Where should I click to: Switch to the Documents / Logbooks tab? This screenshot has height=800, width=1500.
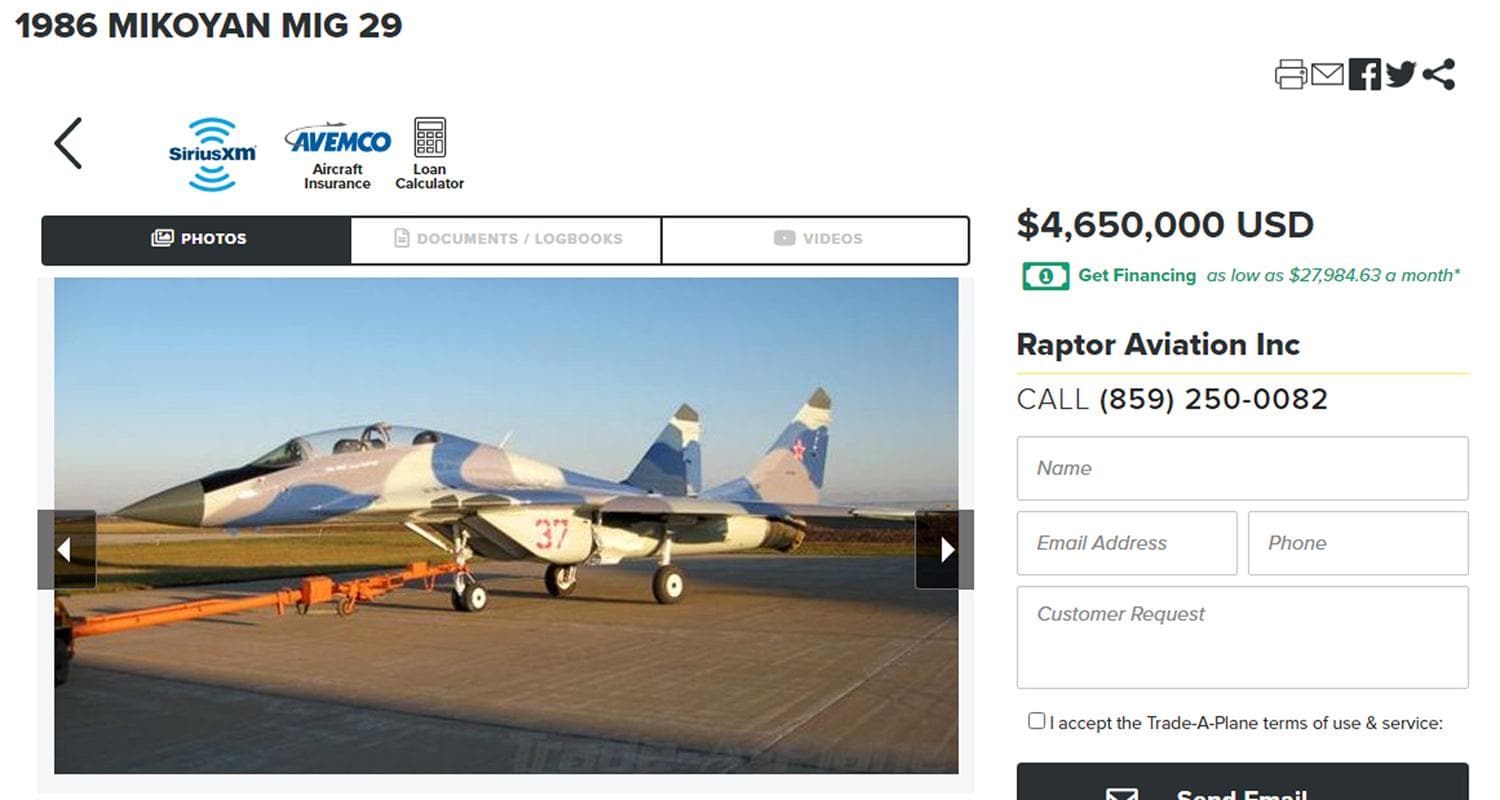pos(505,239)
